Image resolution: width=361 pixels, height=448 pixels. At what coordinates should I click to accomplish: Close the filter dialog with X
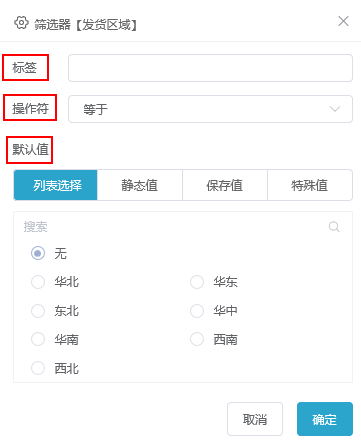pos(343,21)
